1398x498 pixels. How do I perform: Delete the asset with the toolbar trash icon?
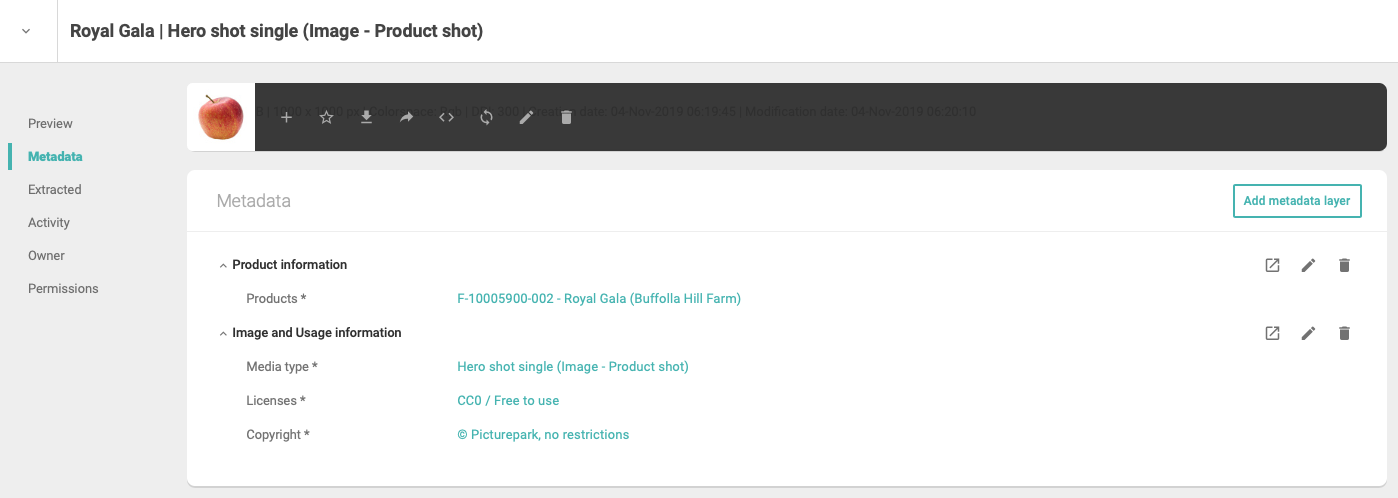tap(566, 118)
